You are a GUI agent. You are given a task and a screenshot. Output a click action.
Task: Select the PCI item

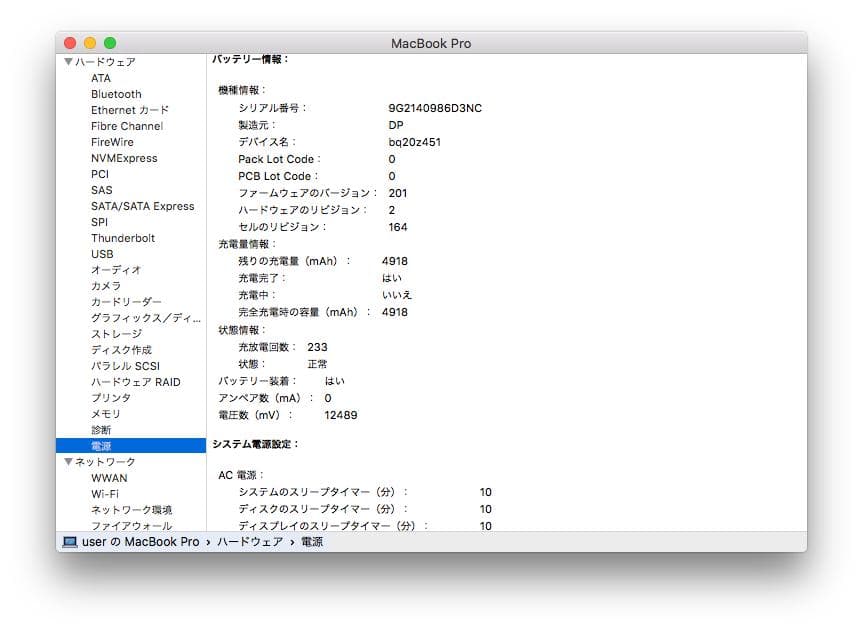click(x=100, y=174)
